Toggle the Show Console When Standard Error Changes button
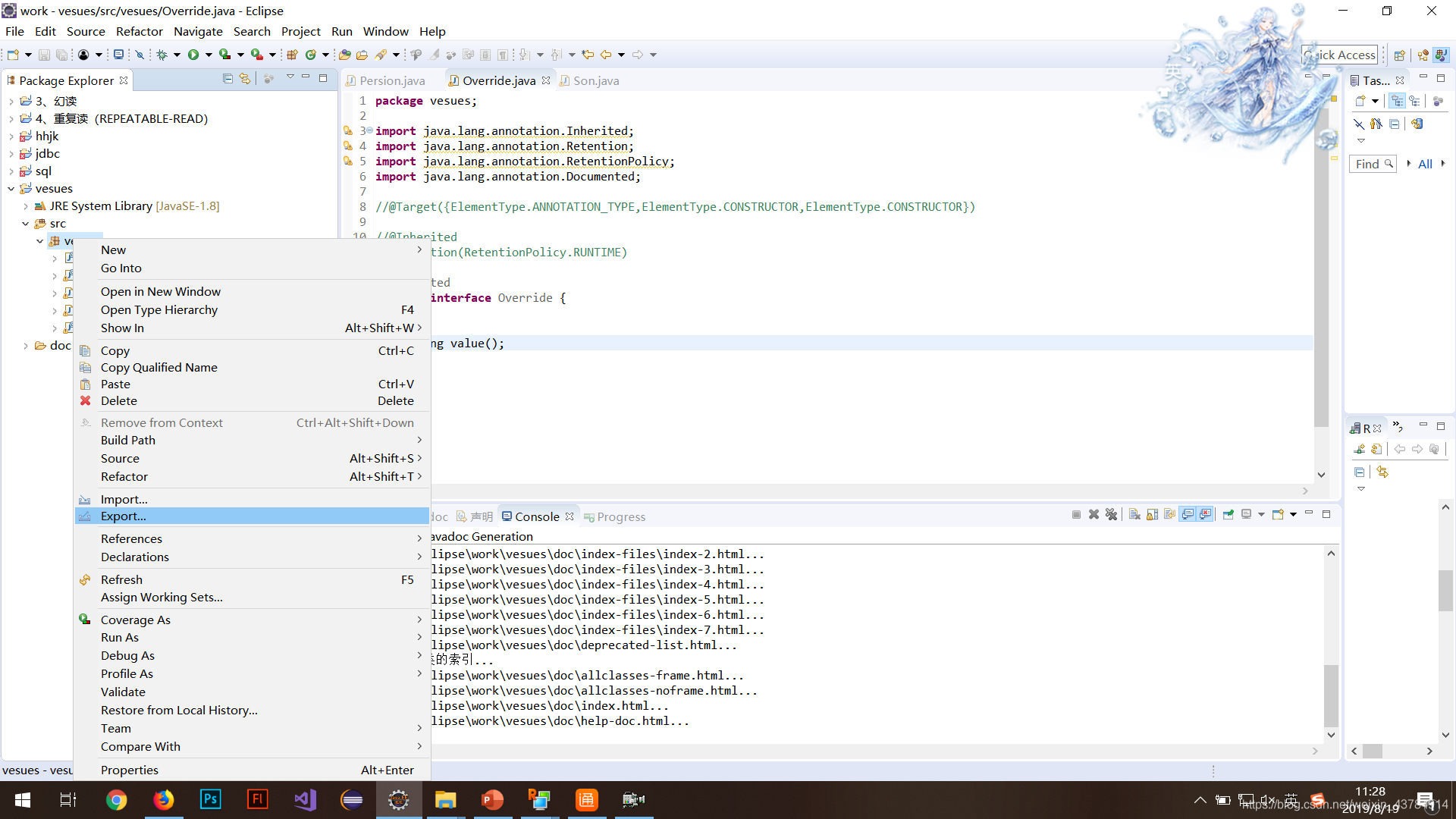The image size is (1456, 819). (1205, 514)
